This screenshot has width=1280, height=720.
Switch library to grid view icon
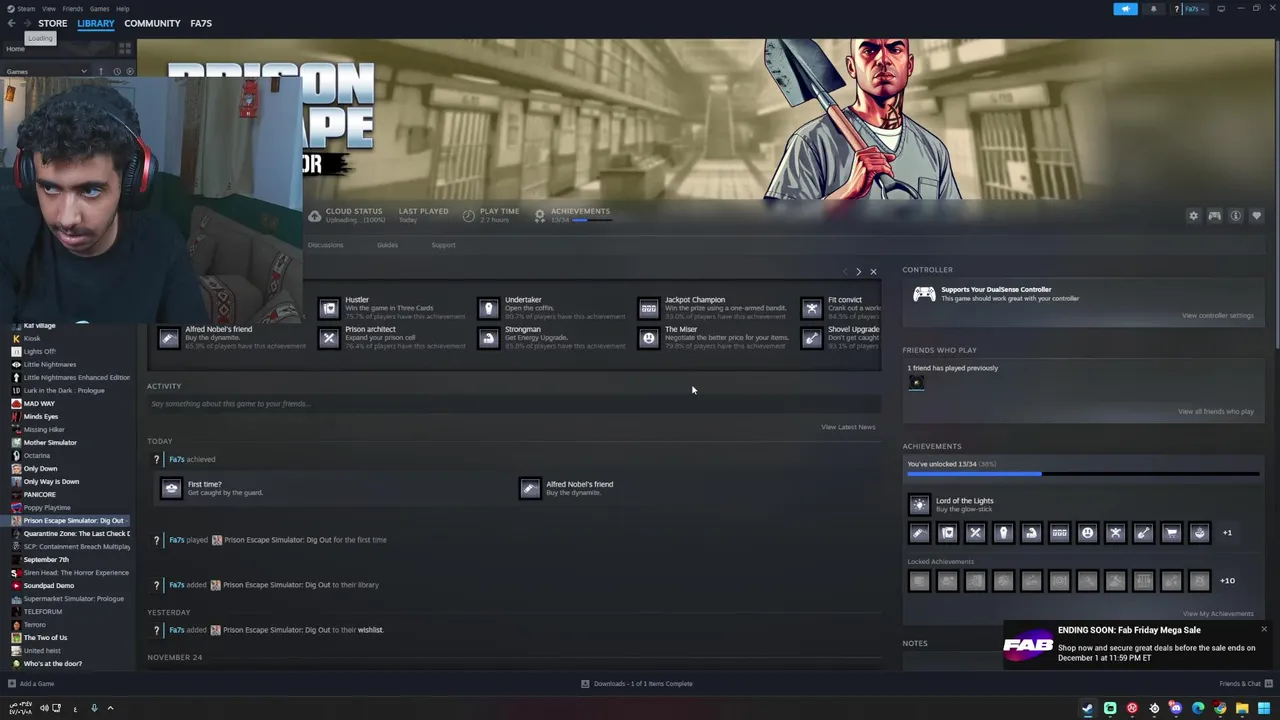click(125, 48)
